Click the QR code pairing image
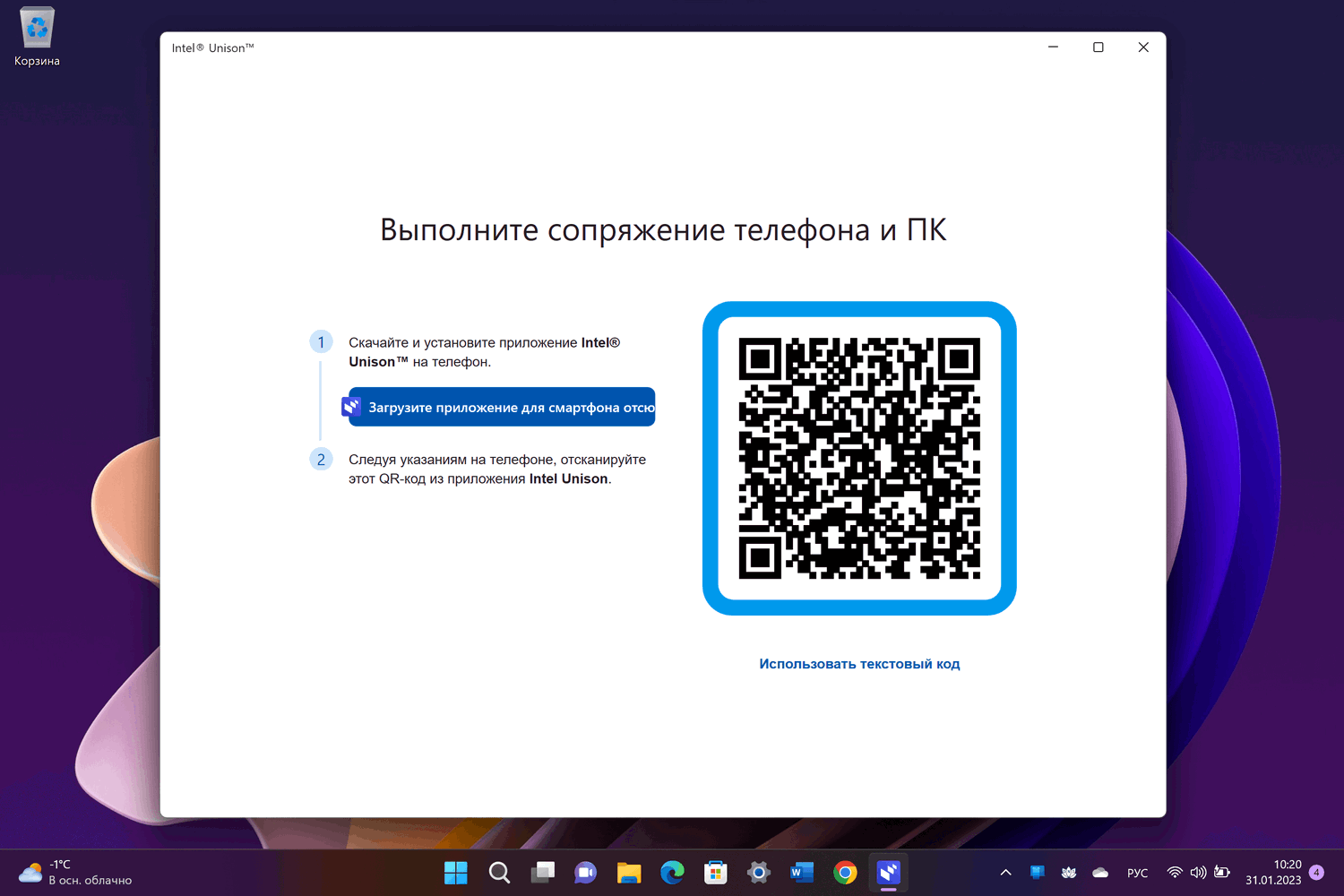The width and height of the screenshot is (1344, 896). click(x=859, y=458)
